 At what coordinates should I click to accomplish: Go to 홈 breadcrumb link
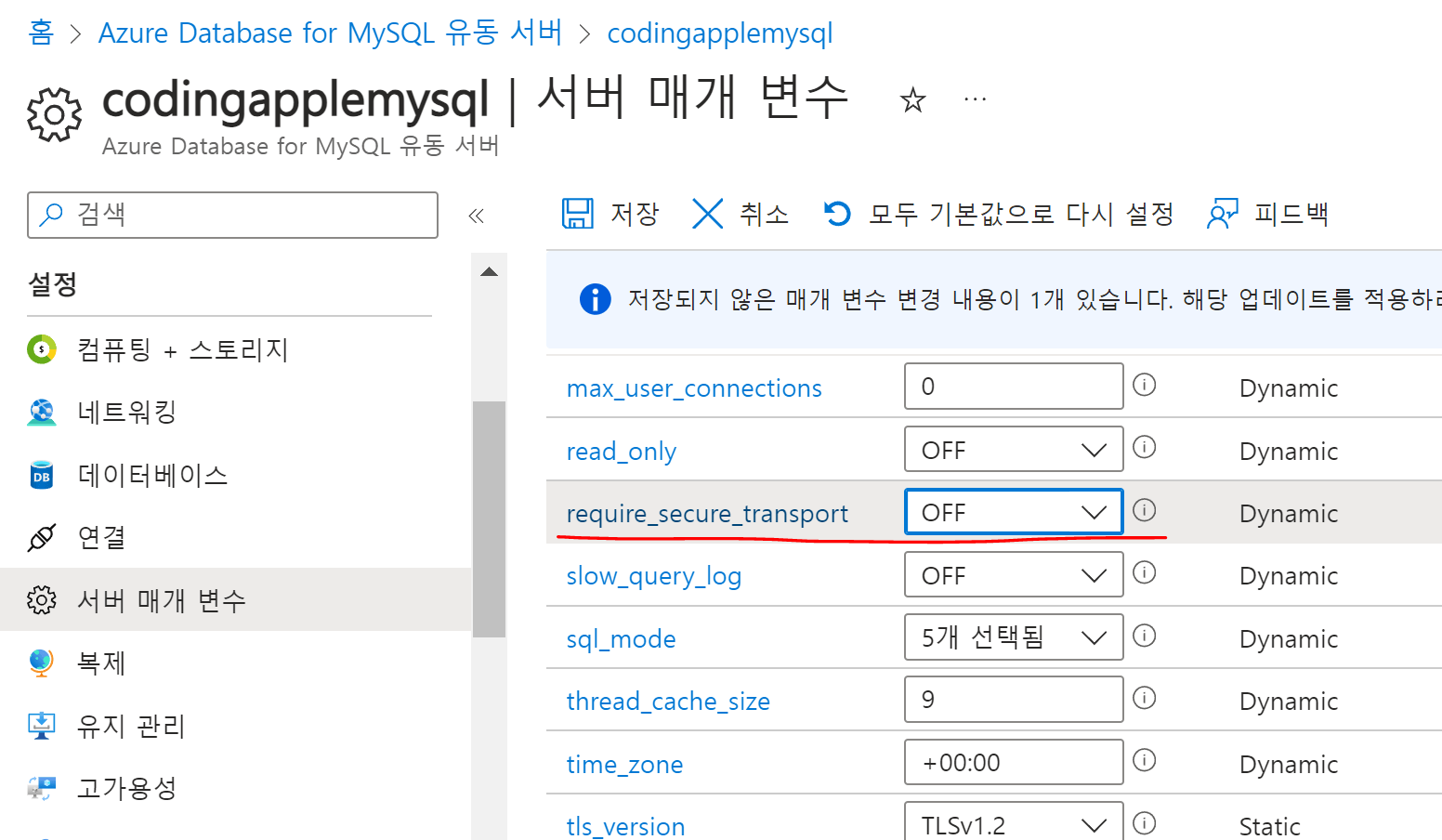(x=41, y=33)
